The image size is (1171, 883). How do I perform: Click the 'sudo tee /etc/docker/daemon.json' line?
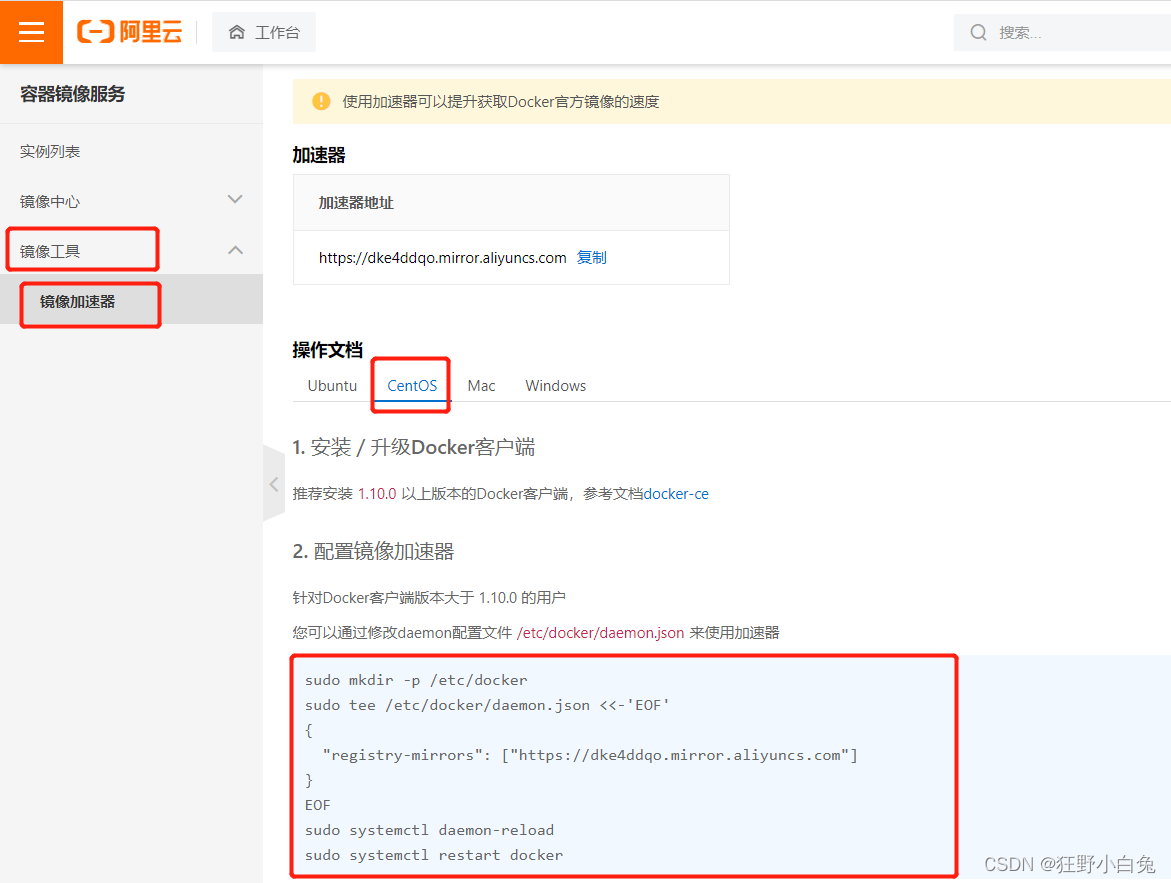tap(487, 705)
